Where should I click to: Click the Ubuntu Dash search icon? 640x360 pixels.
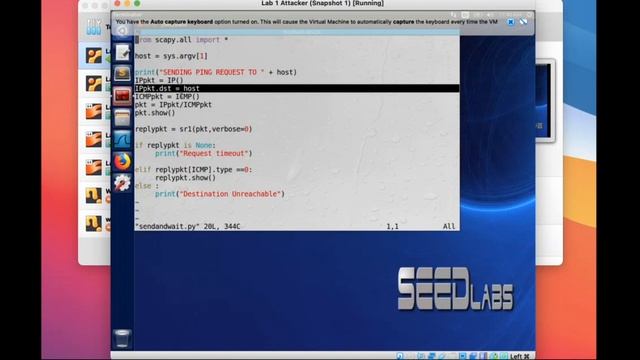(x=122, y=31)
